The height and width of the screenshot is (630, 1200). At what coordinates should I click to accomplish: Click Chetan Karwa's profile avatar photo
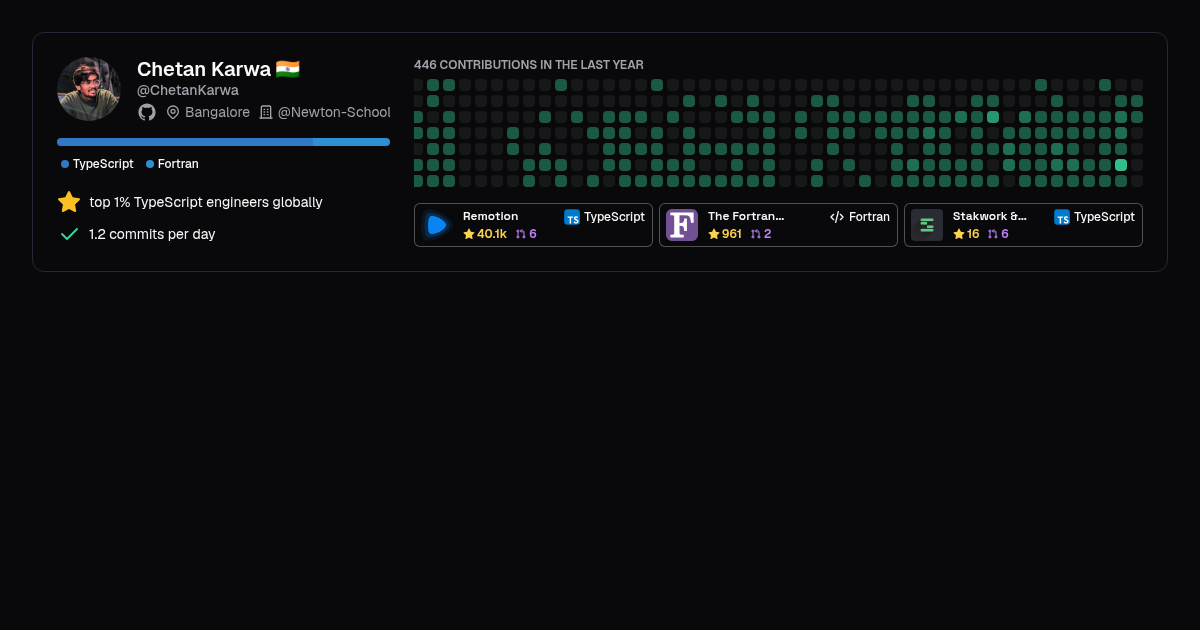tap(89, 89)
